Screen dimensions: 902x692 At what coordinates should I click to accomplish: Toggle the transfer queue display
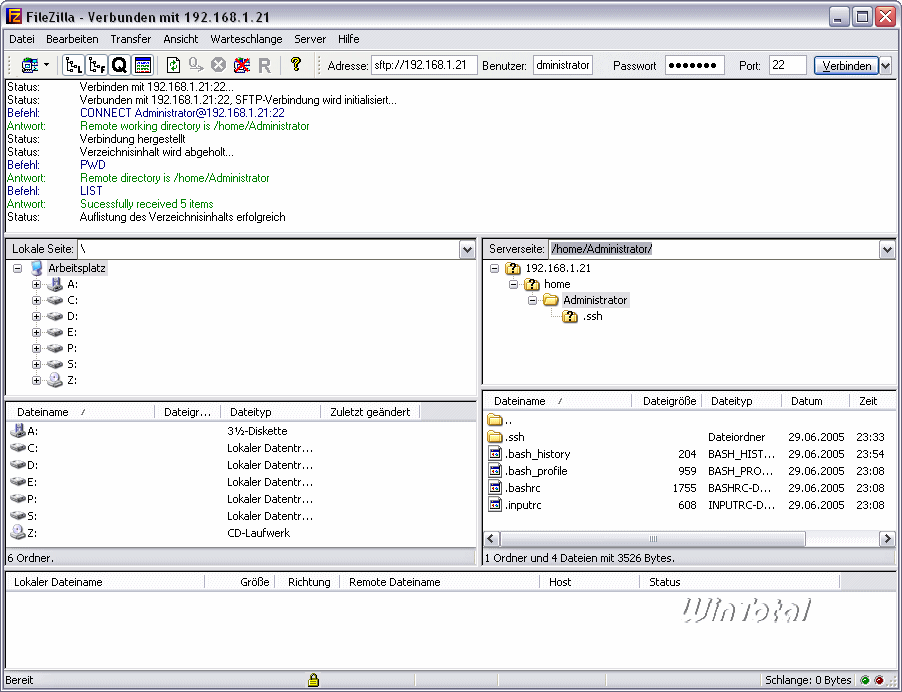coord(120,65)
